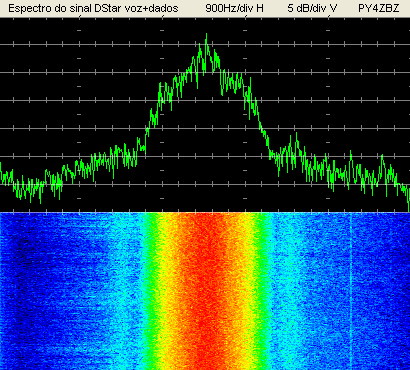
Task: Click the '900Hz/div H' horizontal scale label
Action: (234, 8)
